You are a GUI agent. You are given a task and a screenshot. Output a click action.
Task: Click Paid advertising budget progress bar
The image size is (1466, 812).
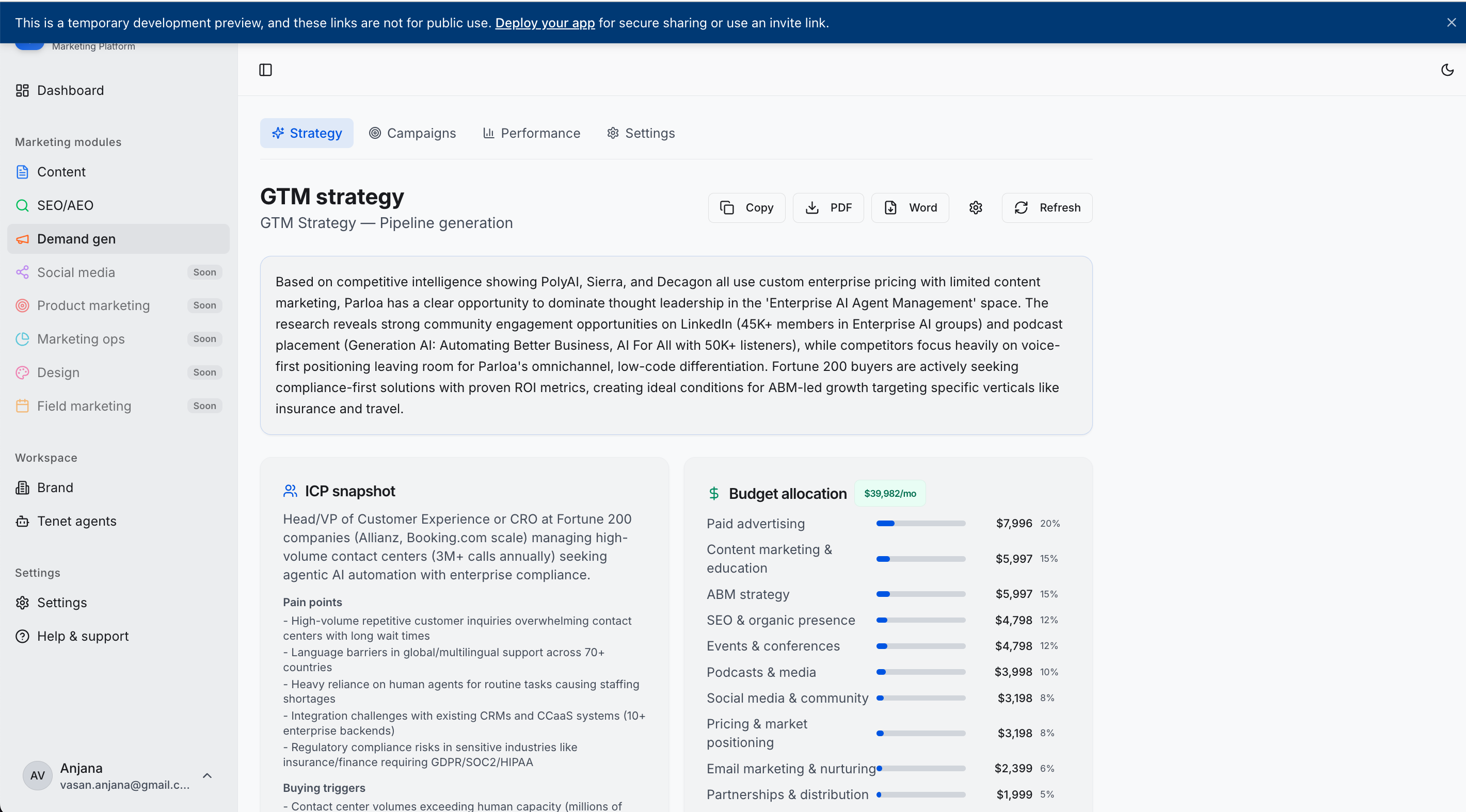(x=920, y=523)
